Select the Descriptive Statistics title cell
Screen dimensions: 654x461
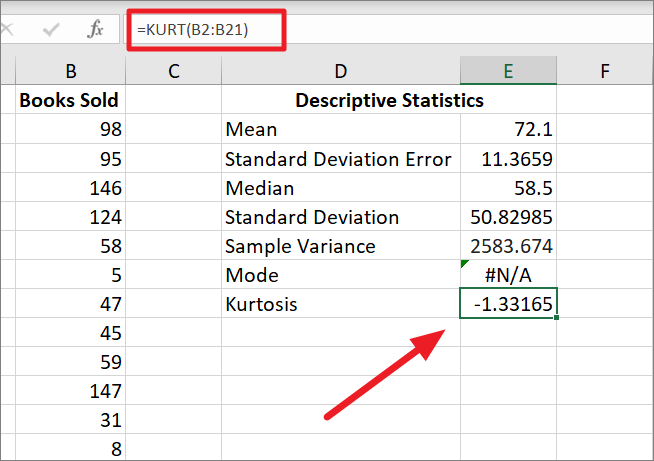coord(389,100)
